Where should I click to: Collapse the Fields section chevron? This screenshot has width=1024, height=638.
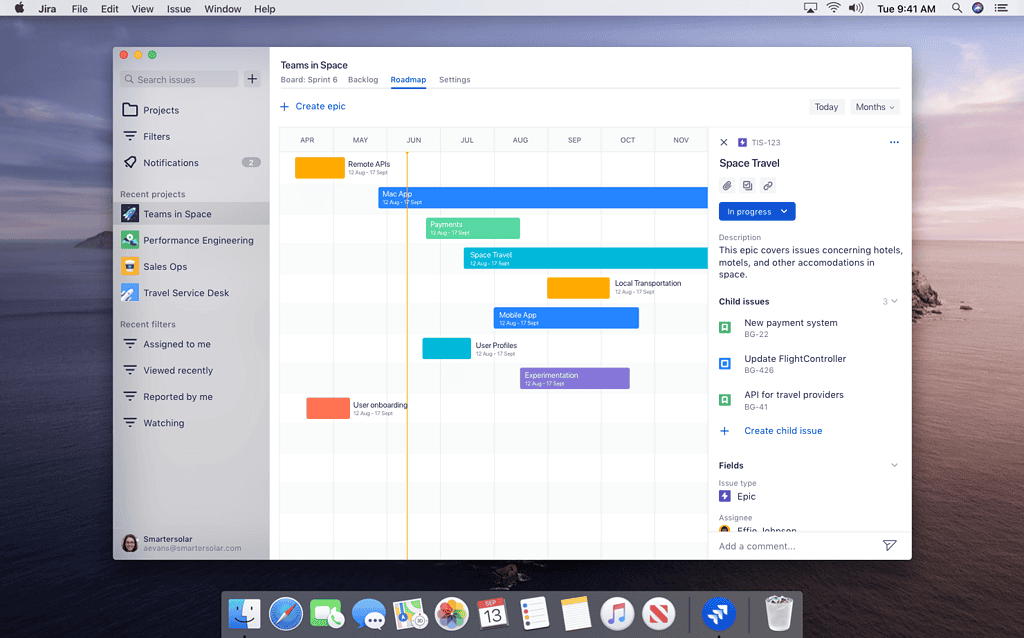tap(894, 465)
